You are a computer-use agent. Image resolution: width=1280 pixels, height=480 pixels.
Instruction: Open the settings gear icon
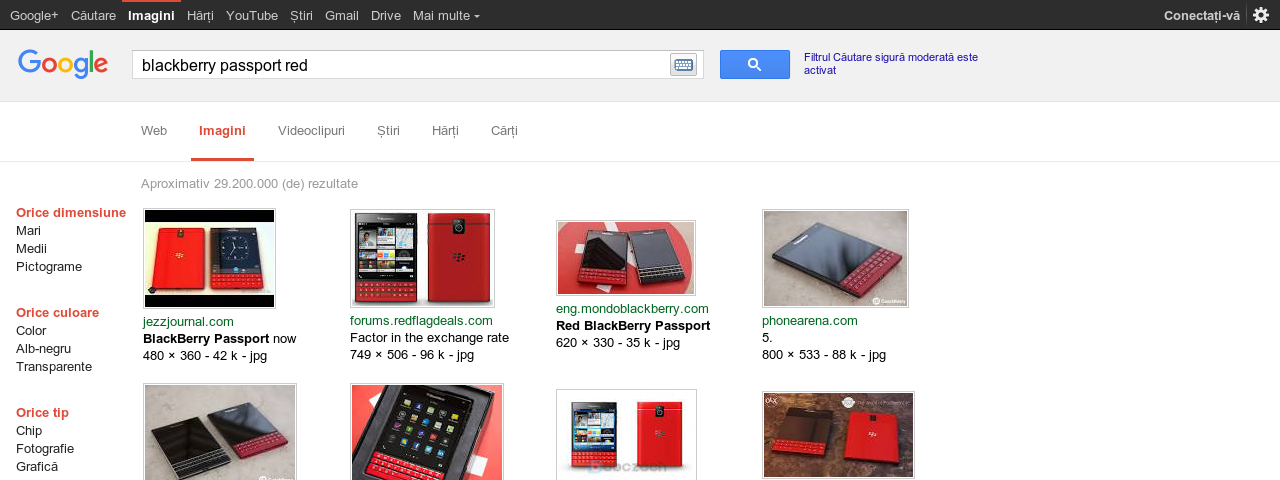click(x=1261, y=15)
